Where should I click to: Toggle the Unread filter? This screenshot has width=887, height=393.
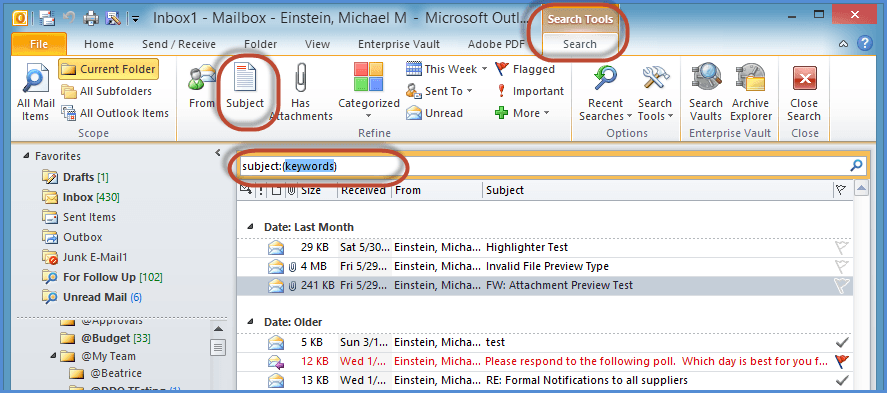click(434, 113)
